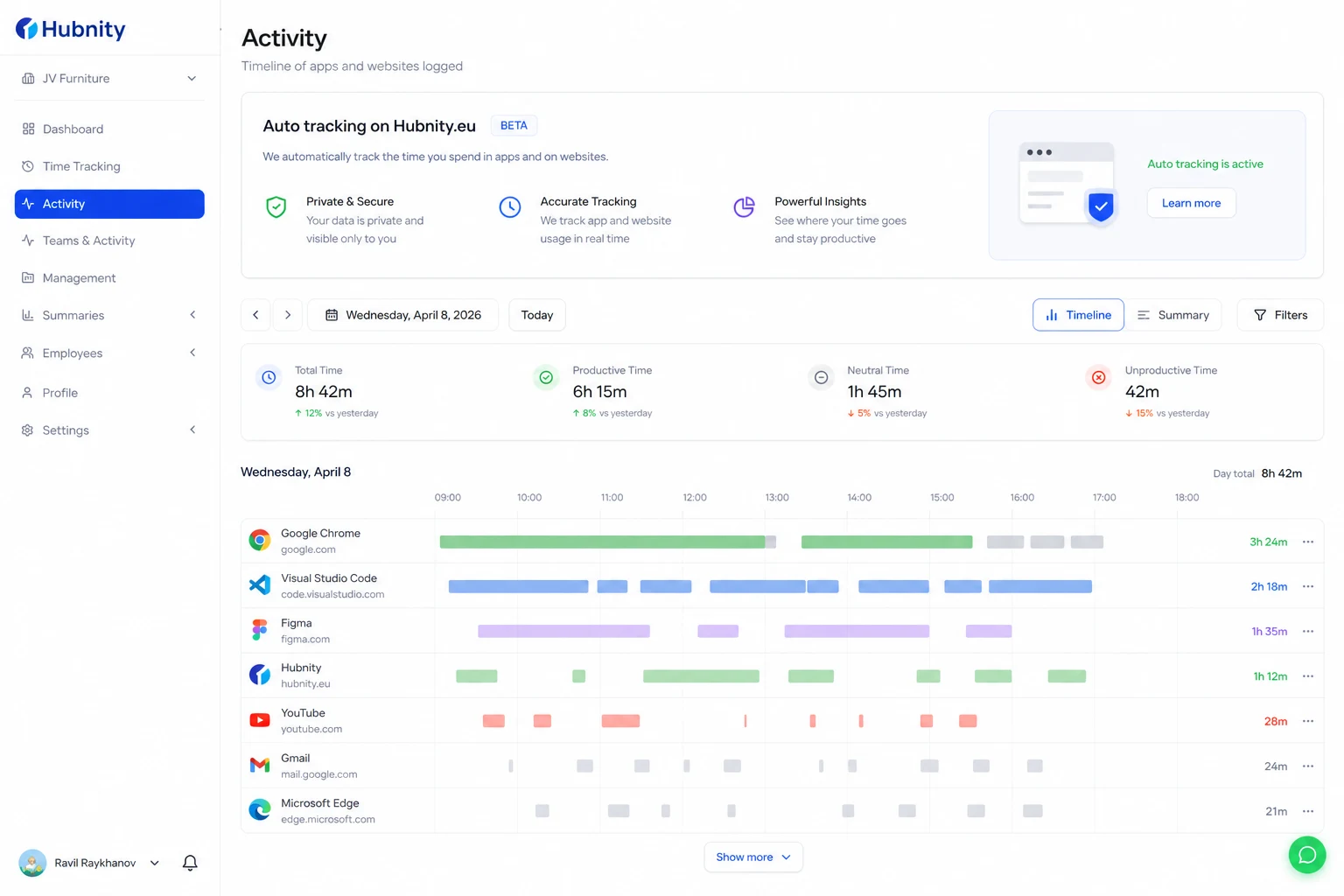Screen dimensions: 1344x896
Task: Click the Productive Time checkmark icon
Action: [546, 377]
